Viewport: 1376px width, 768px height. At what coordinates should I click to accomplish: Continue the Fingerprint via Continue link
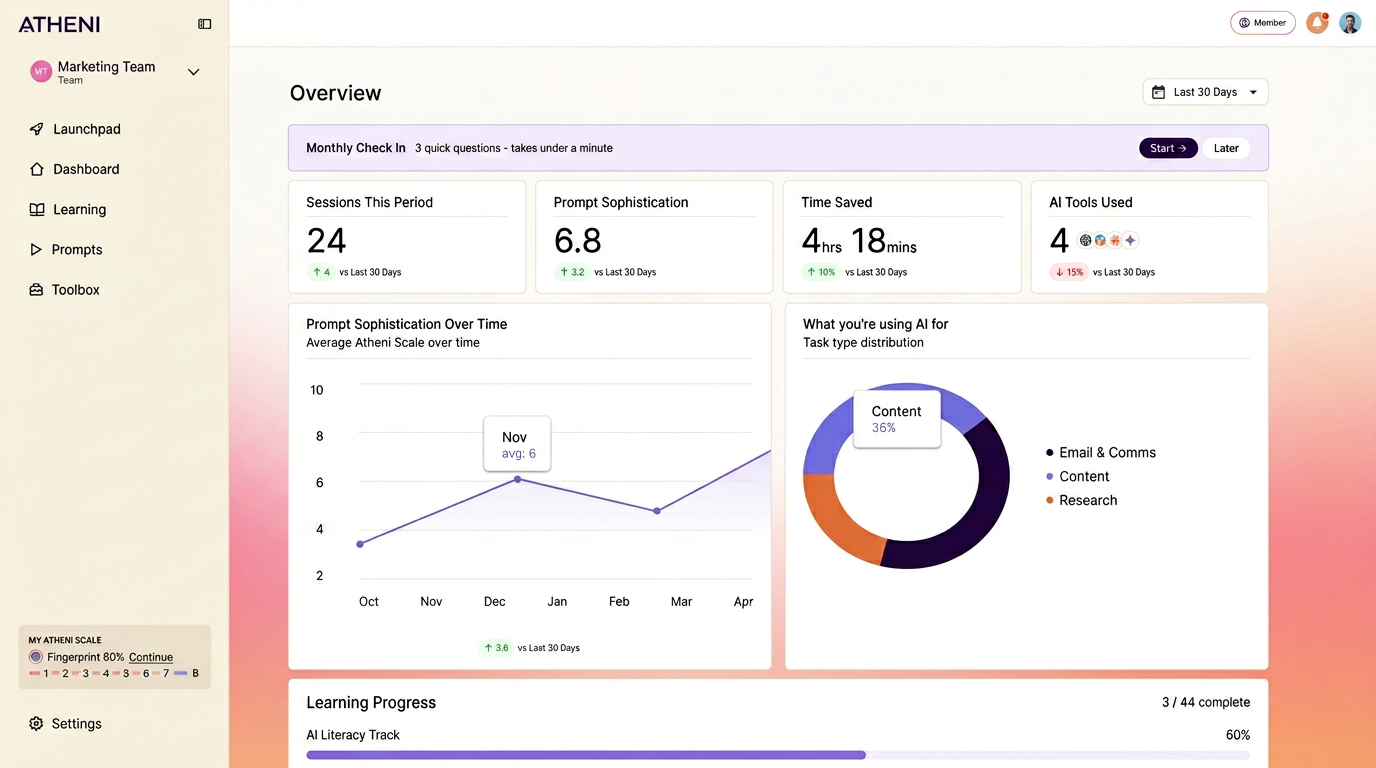[x=151, y=657]
